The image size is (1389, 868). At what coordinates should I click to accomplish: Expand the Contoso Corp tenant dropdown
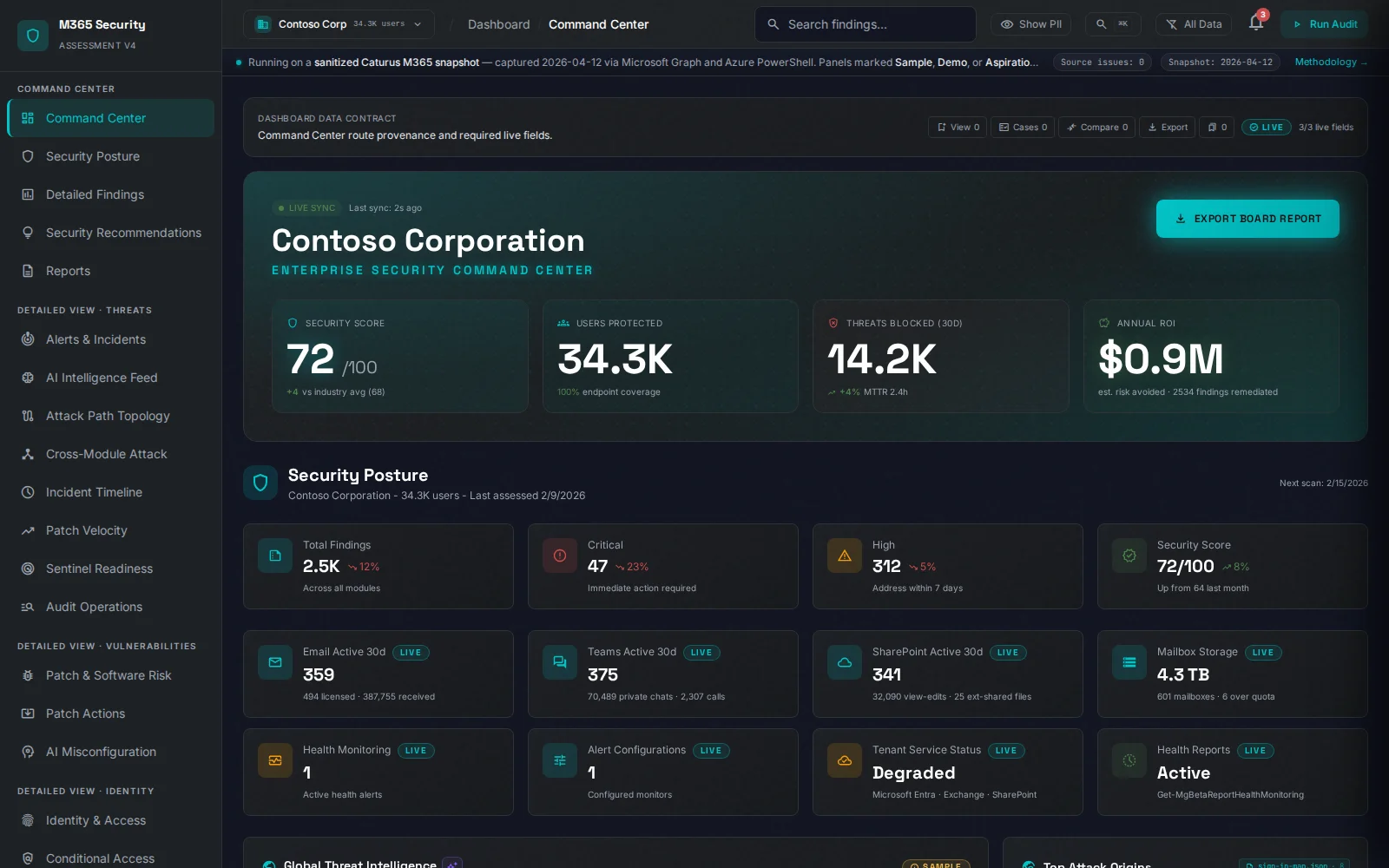click(x=339, y=24)
